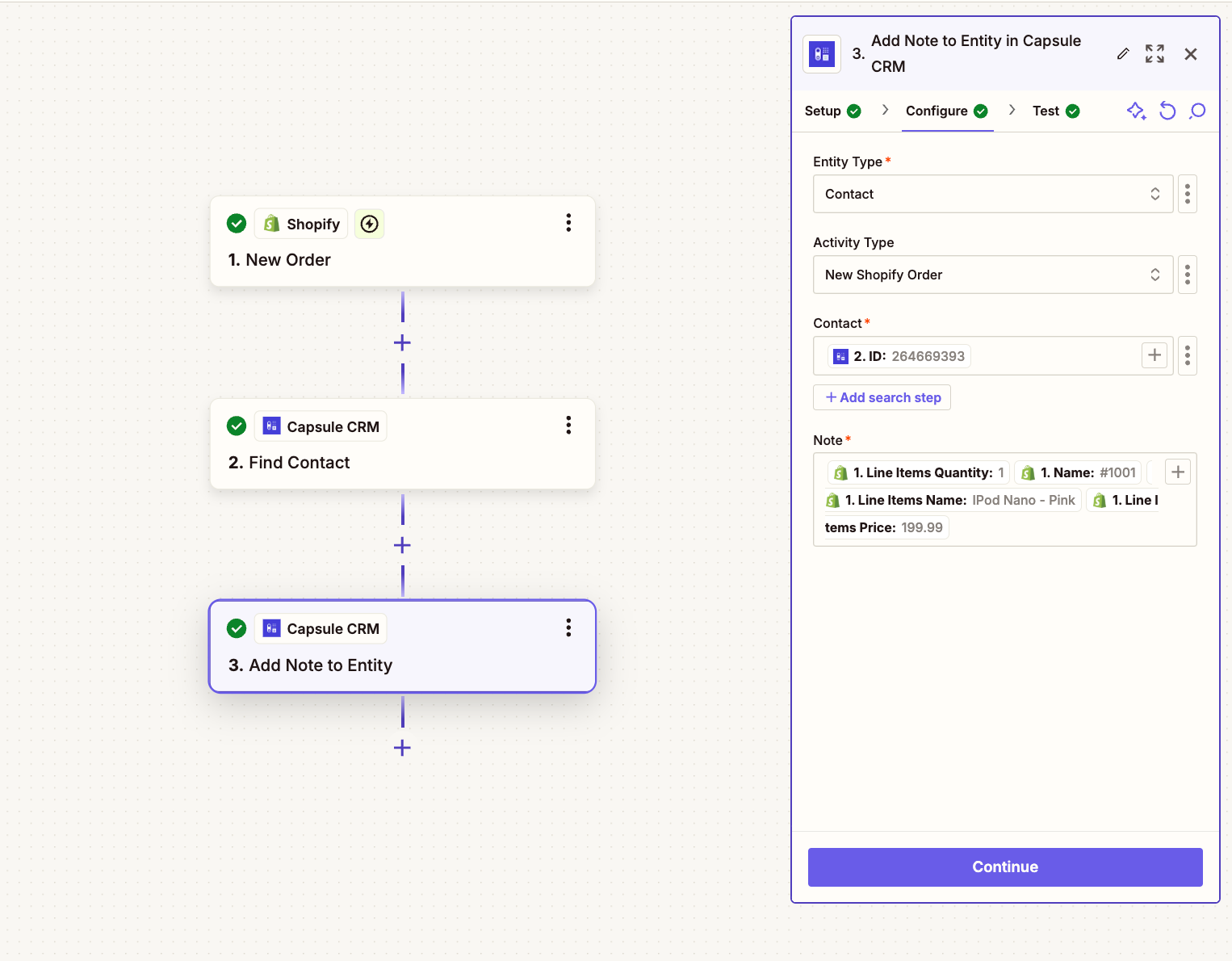
Task: Select the 1. New Order step card
Action: pyautogui.click(x=402, y=241)
